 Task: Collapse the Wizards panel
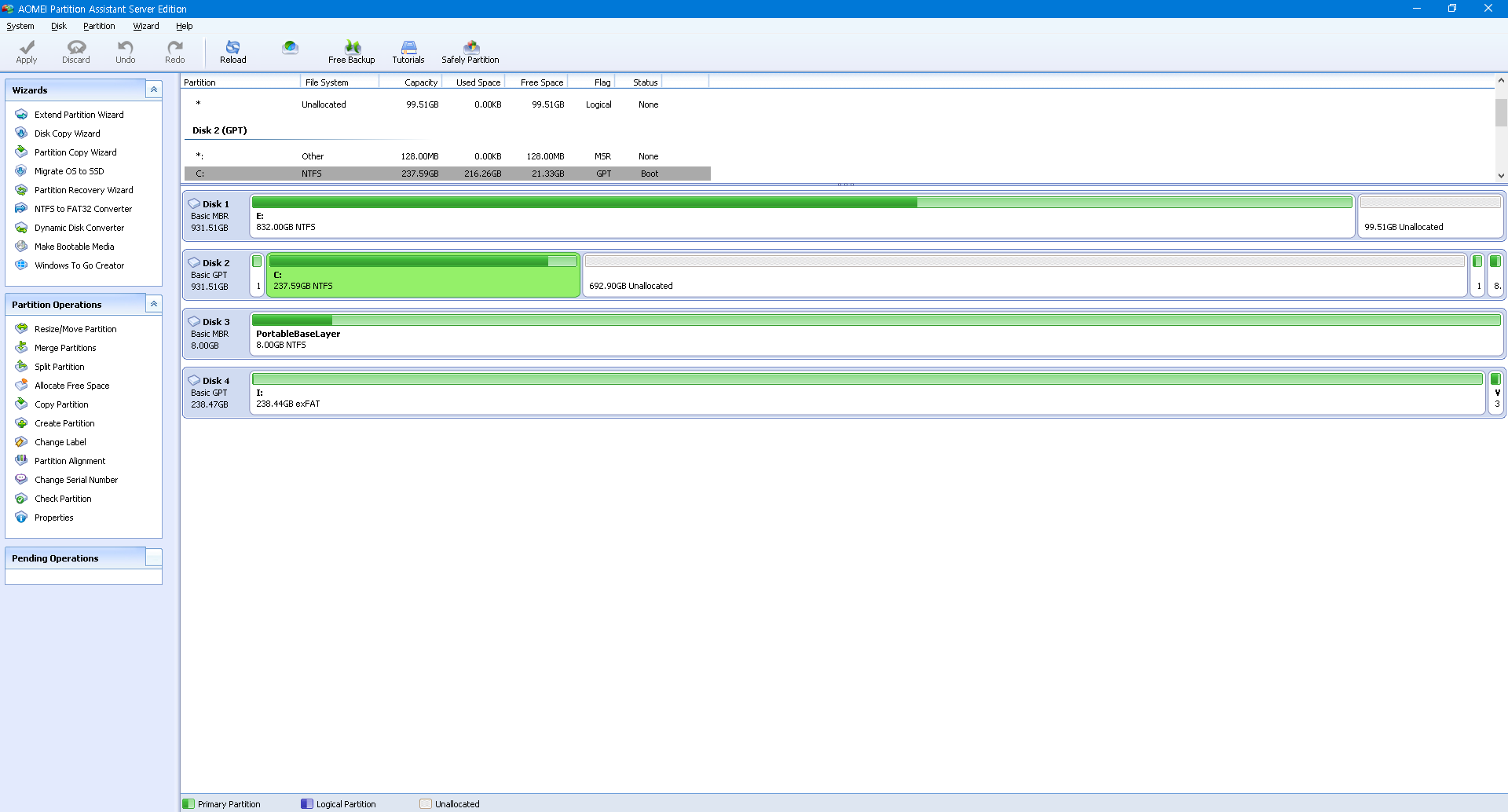point(154,90)
